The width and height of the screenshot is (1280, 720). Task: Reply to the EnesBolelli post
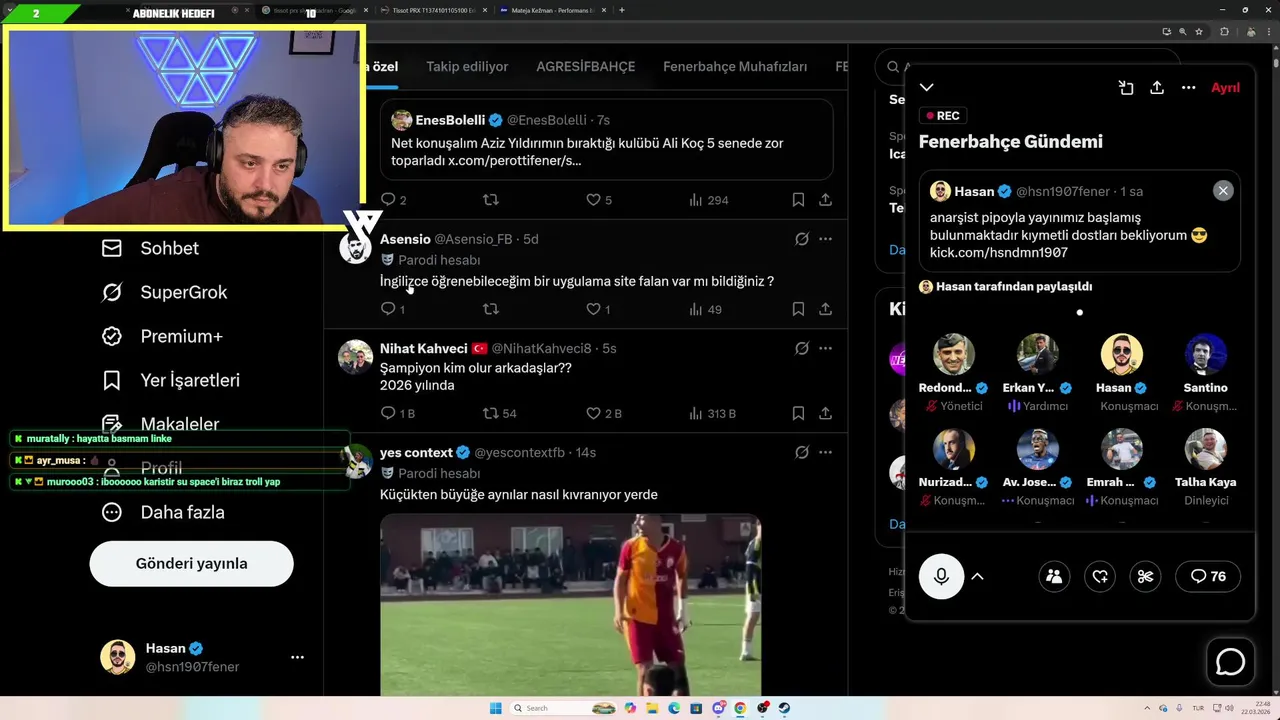pos(394,200)
